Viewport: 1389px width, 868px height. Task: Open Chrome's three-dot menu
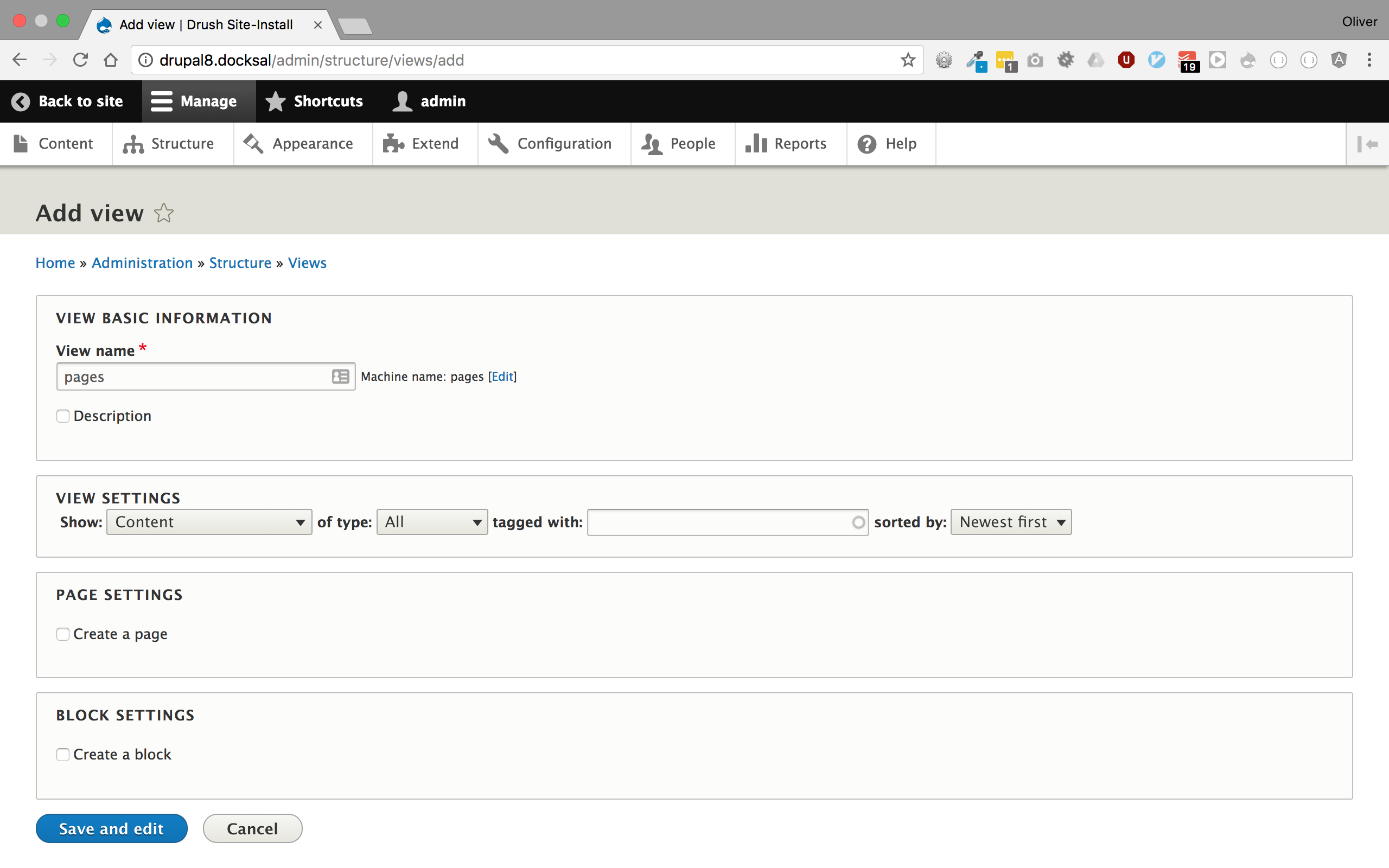tap(1369, 60)
